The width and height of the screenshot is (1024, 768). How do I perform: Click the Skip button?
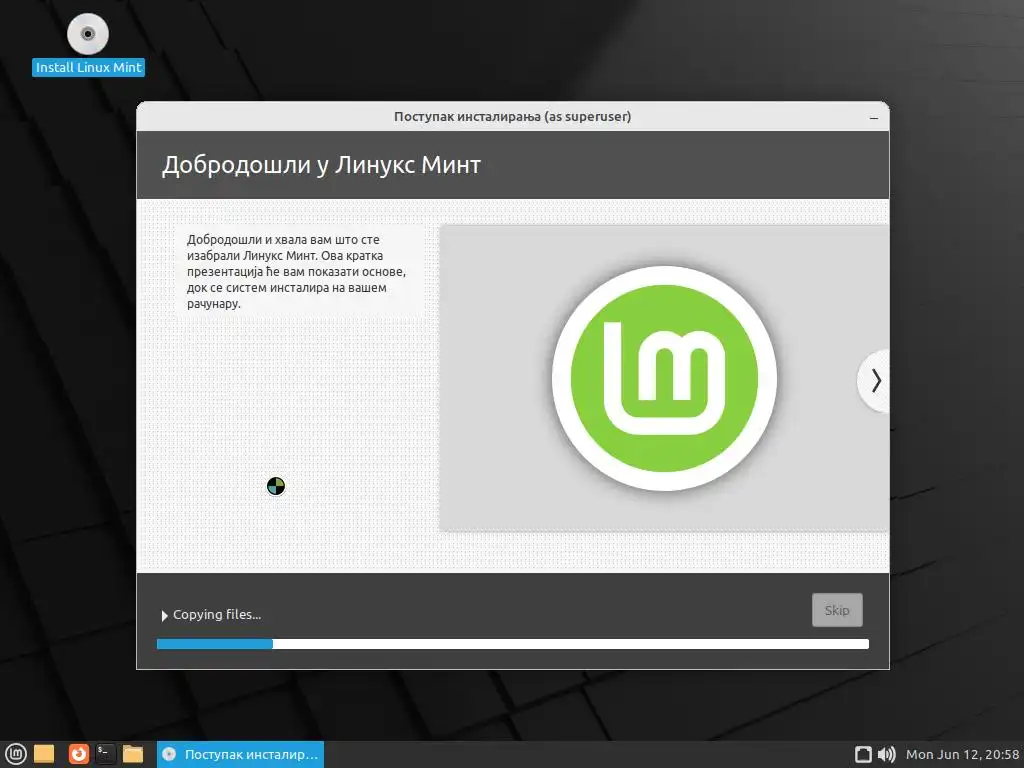(837, 610)
